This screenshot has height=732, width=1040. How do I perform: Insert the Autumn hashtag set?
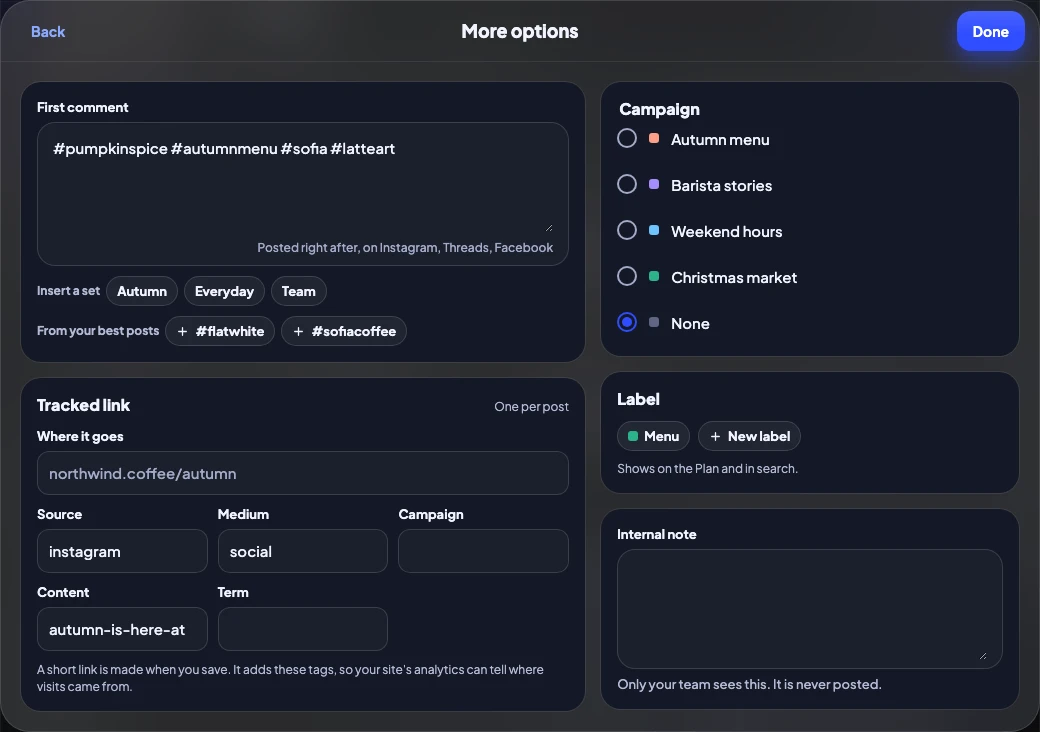(x=142, y=291)
